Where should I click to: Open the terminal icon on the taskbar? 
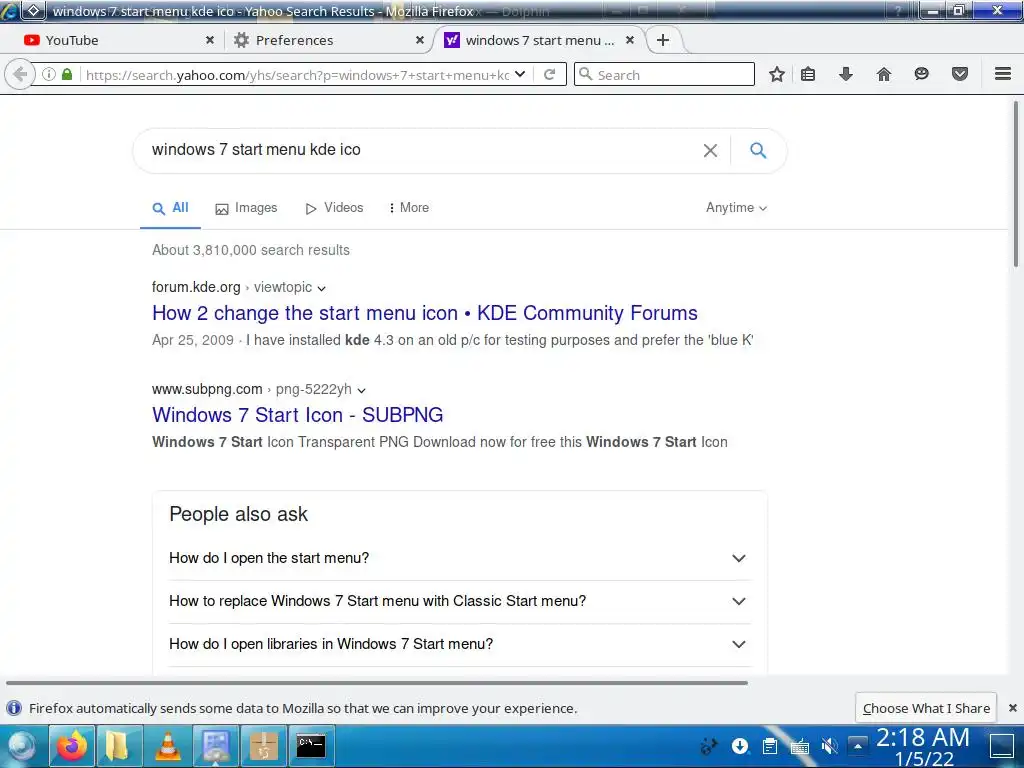coord(312,746)
